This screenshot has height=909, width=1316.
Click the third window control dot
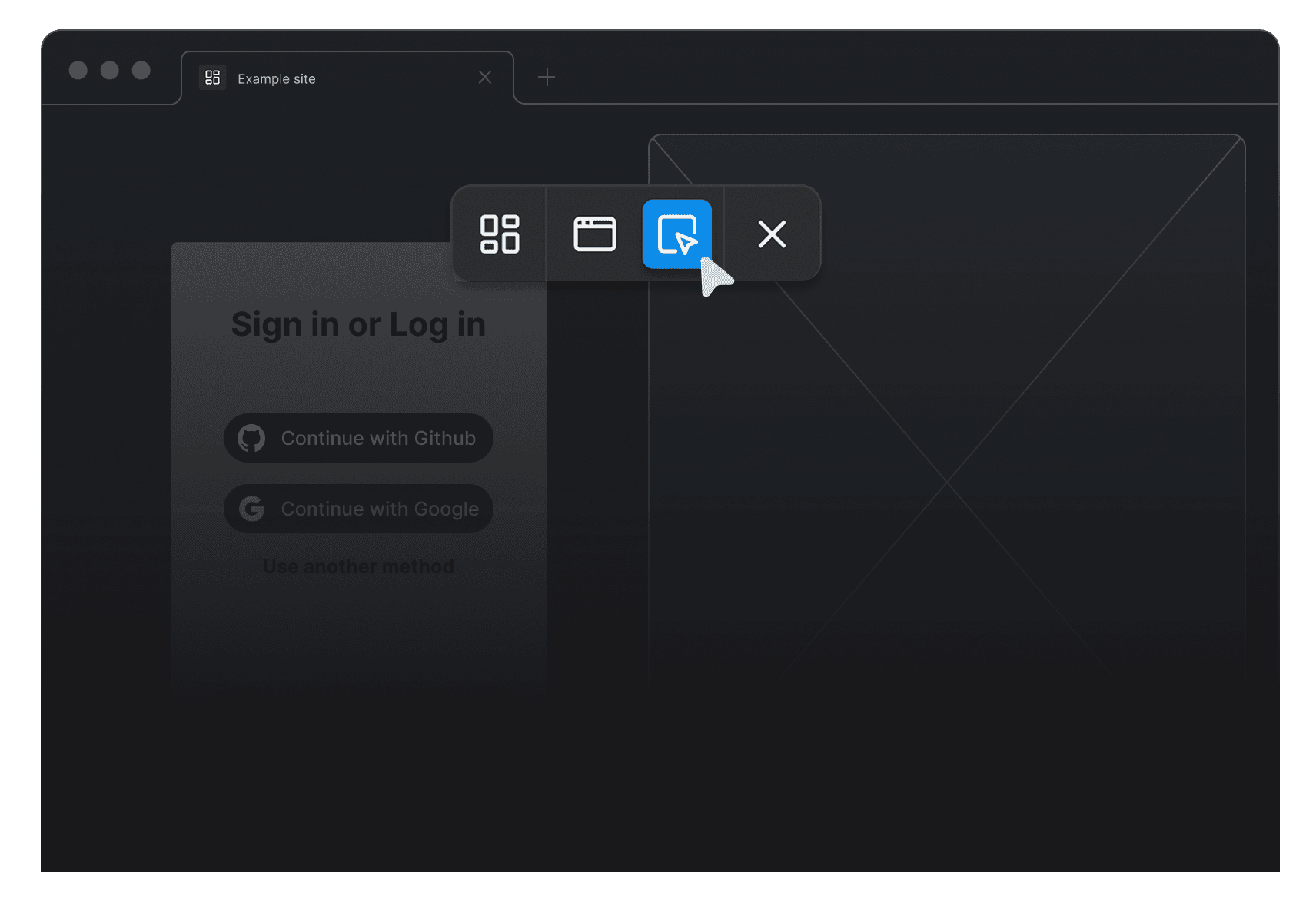pos(141,70)
